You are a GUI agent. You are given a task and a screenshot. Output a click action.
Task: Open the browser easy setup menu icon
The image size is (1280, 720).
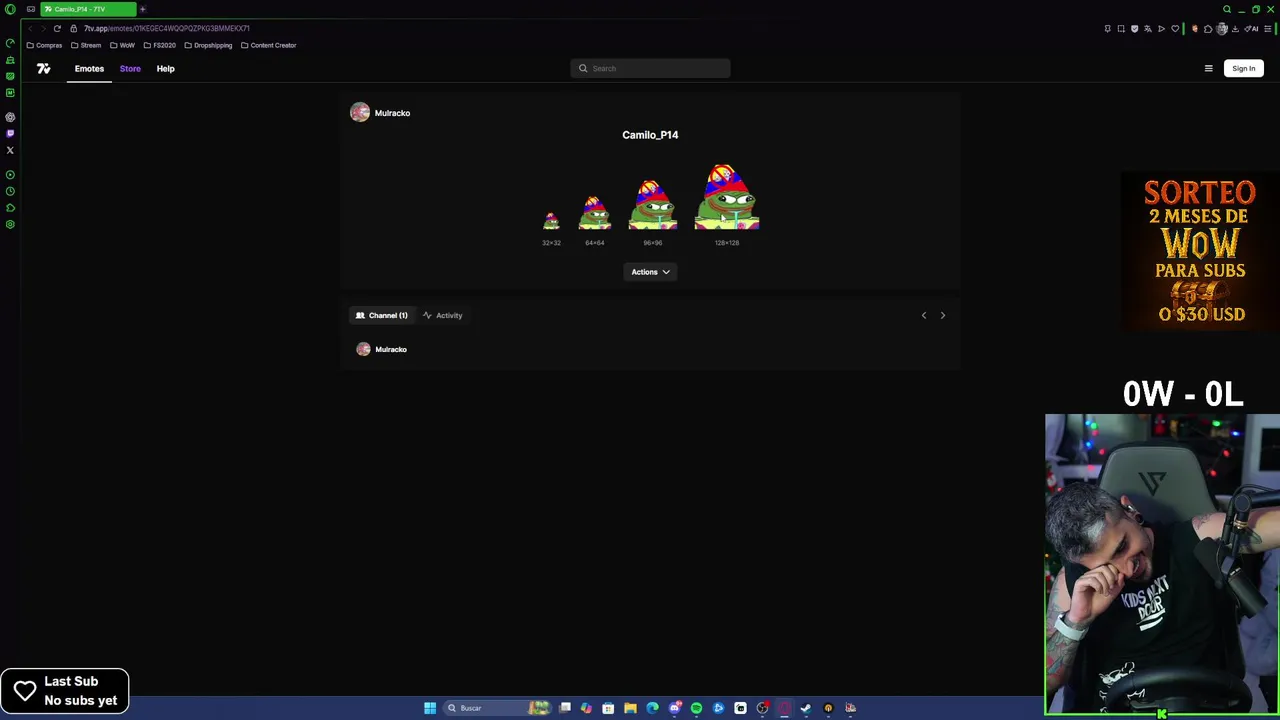(1267, 28)
